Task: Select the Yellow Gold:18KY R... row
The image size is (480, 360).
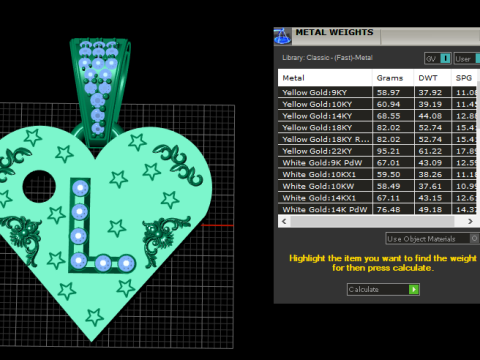Action: point(377,139)
